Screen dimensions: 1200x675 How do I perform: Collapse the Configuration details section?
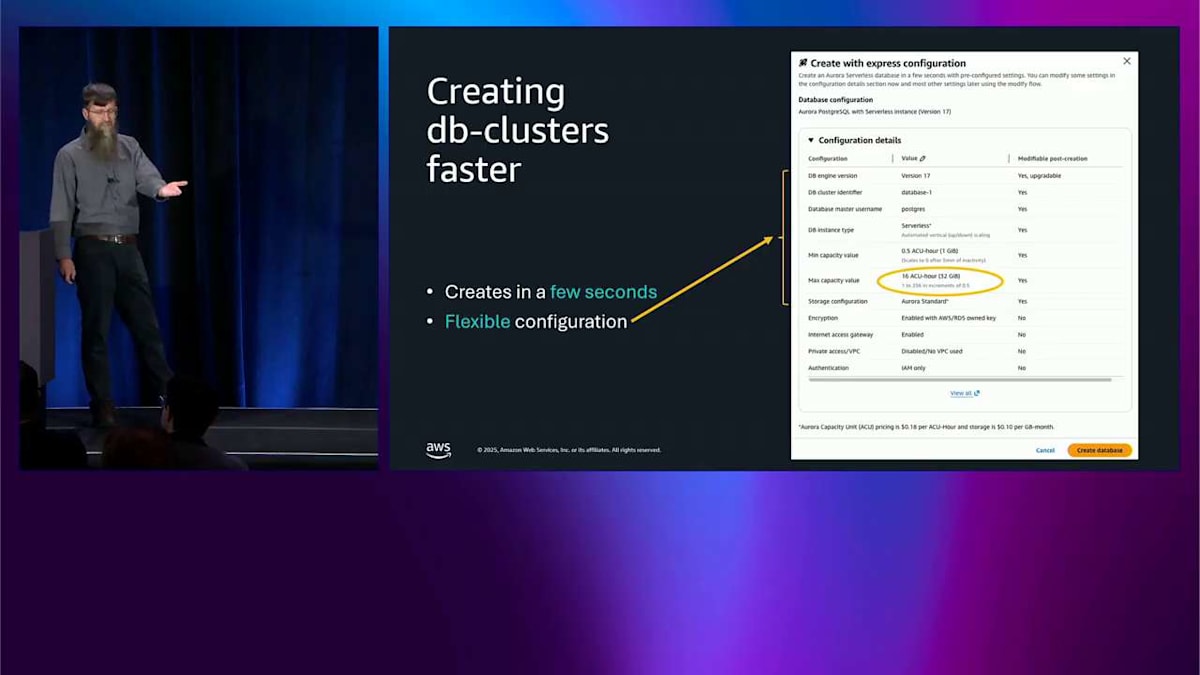[811, 140]
